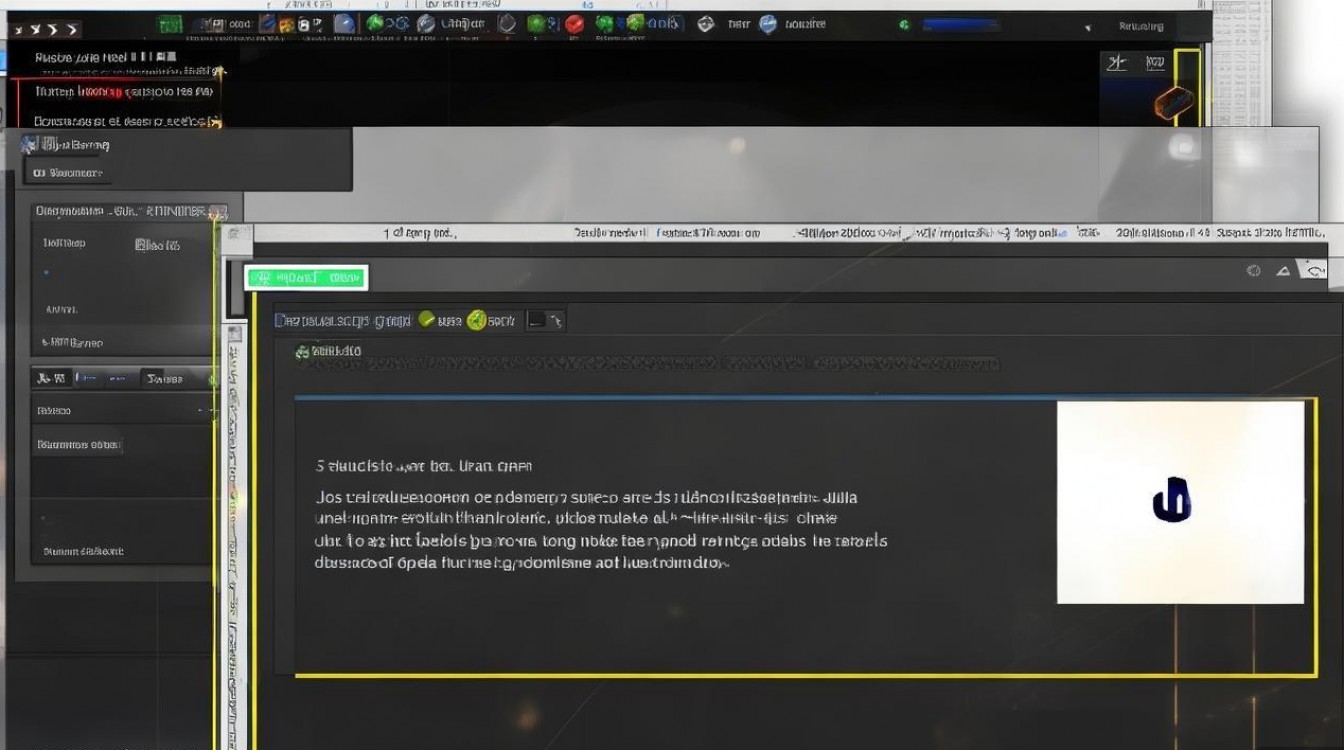
Task: Click the small green icon below the panel title
Action: 302,351
